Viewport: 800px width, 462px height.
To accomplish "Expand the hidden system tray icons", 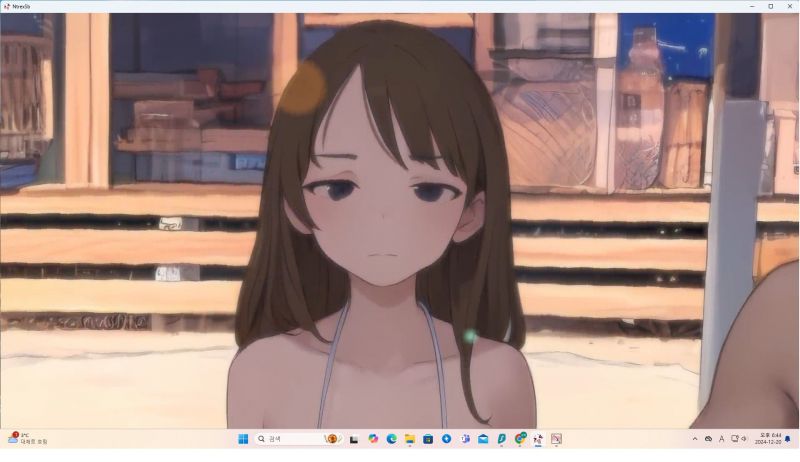I will coord(695,439).
